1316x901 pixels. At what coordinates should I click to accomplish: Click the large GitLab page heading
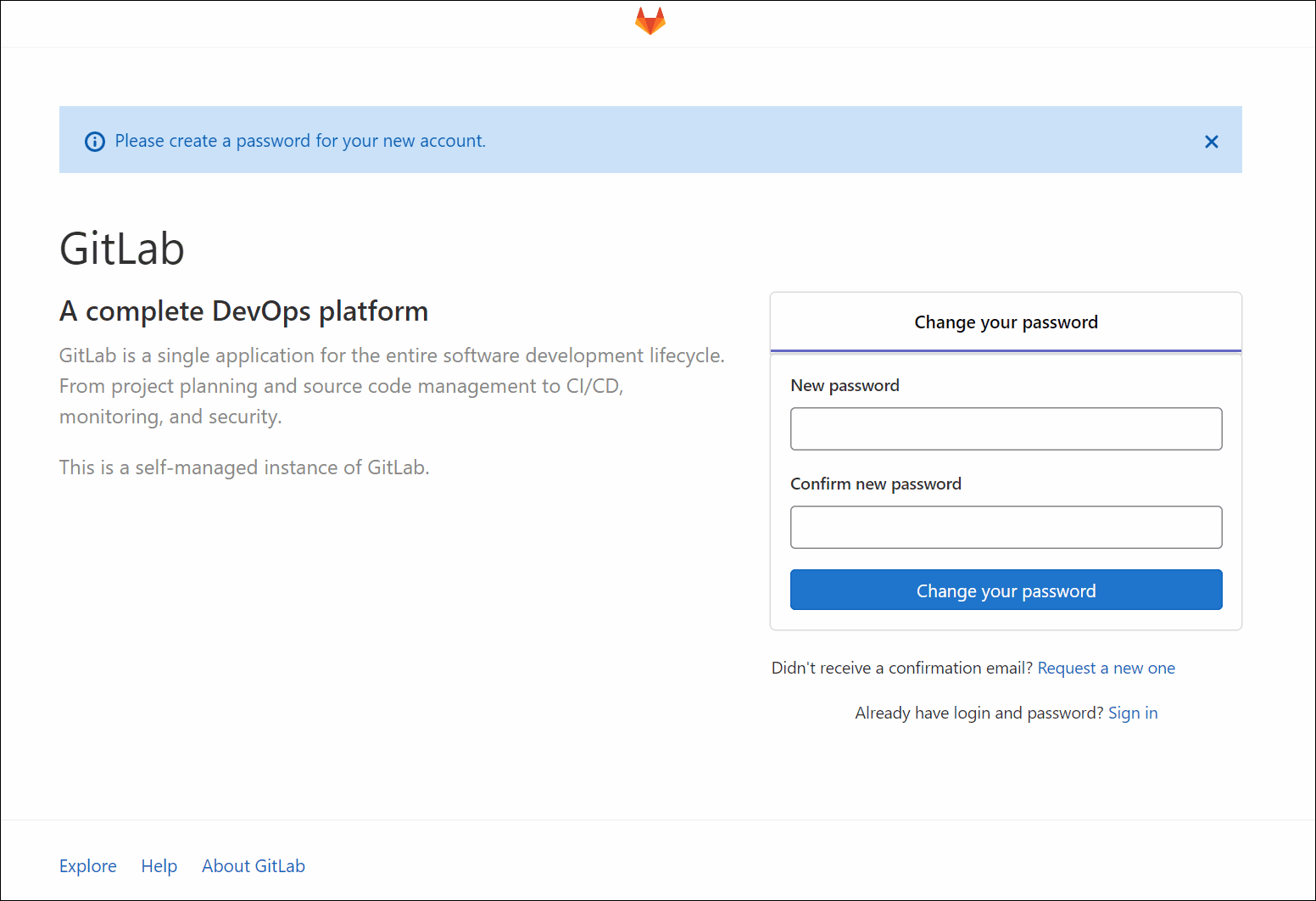pos(122,249)
